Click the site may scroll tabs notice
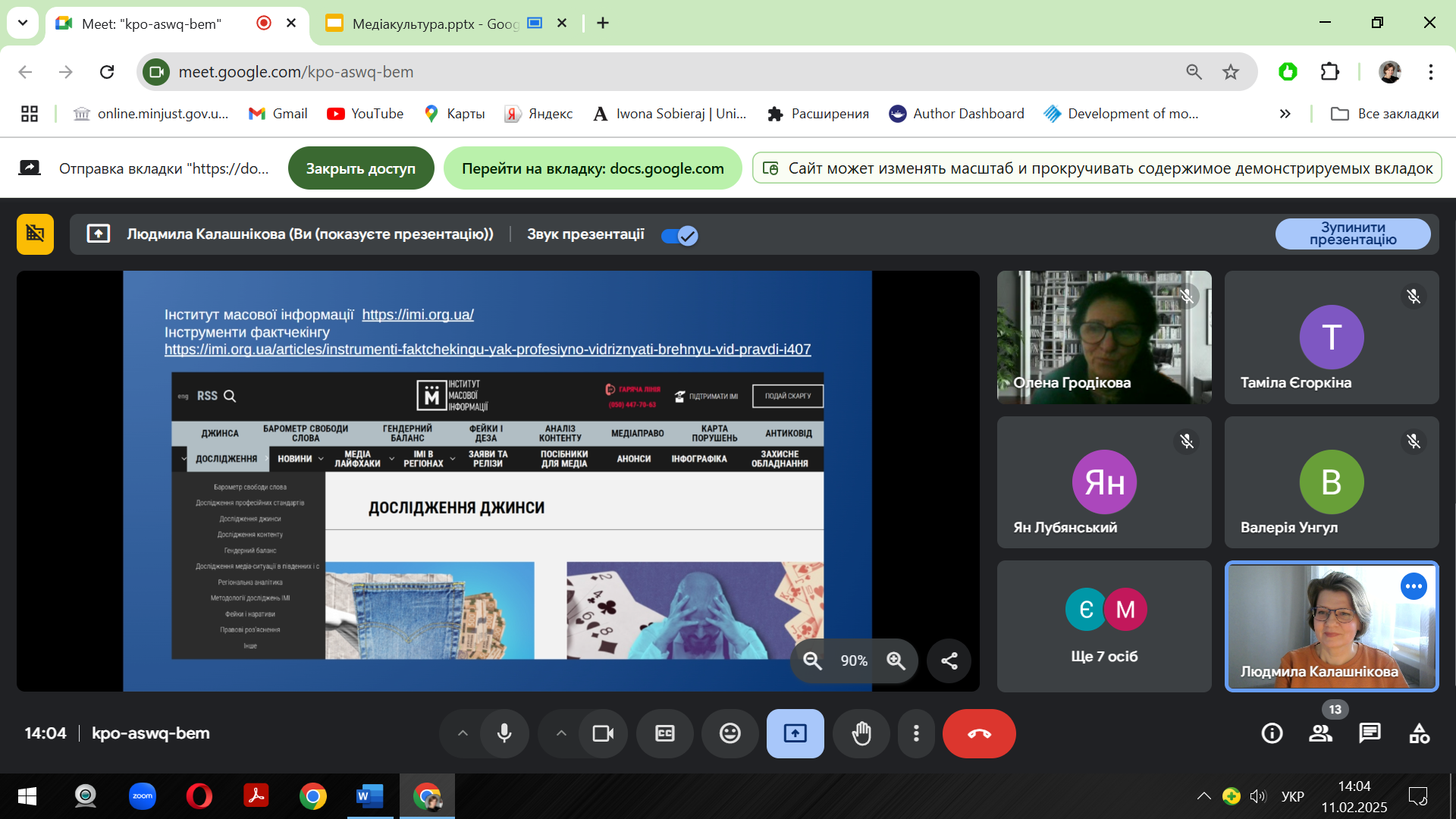Screen dimensions: 1456x819 (1097, 168)
